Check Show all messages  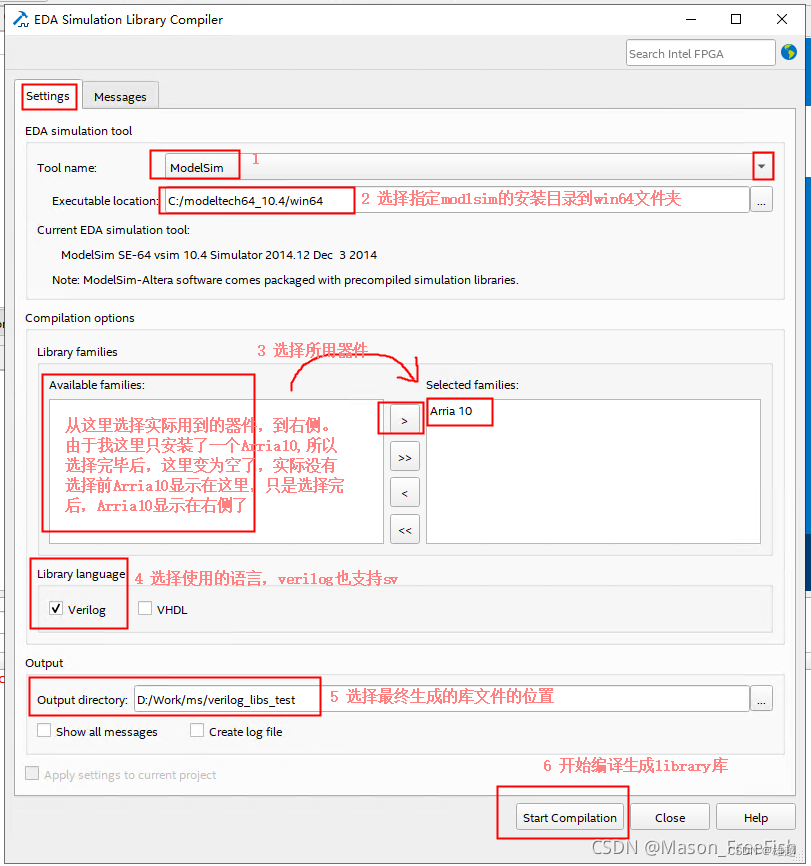click(x=44, y=730)
